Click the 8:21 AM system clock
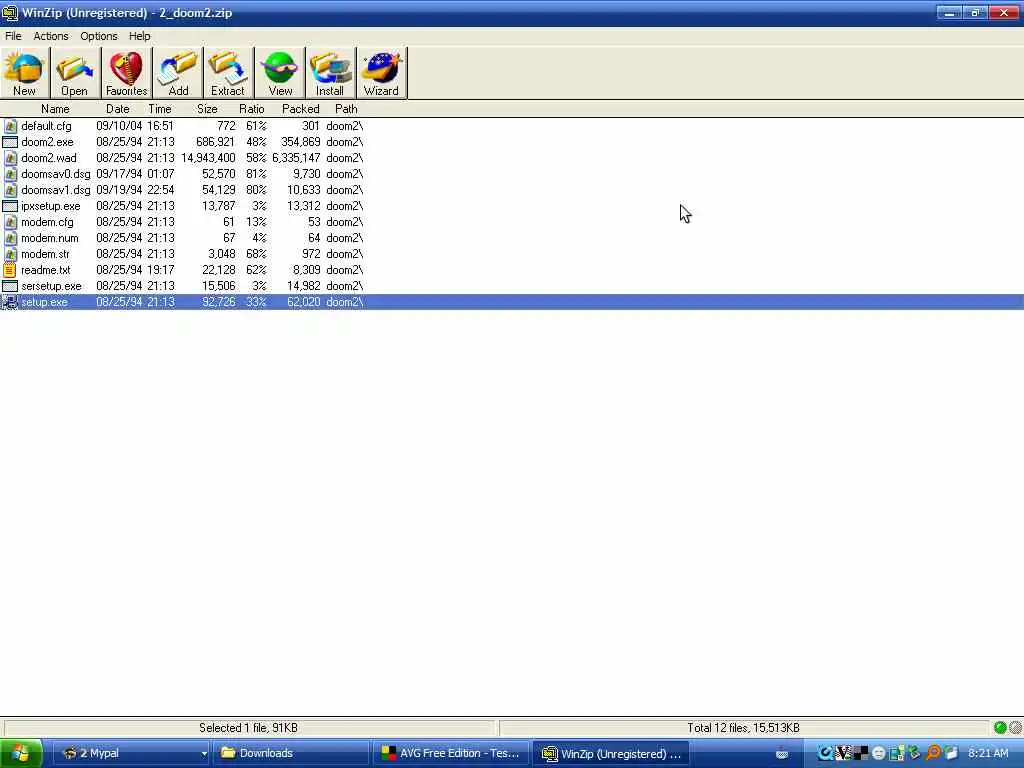Image resolution: width=1024 pixels, height=768 pixels. coord(988,754)
